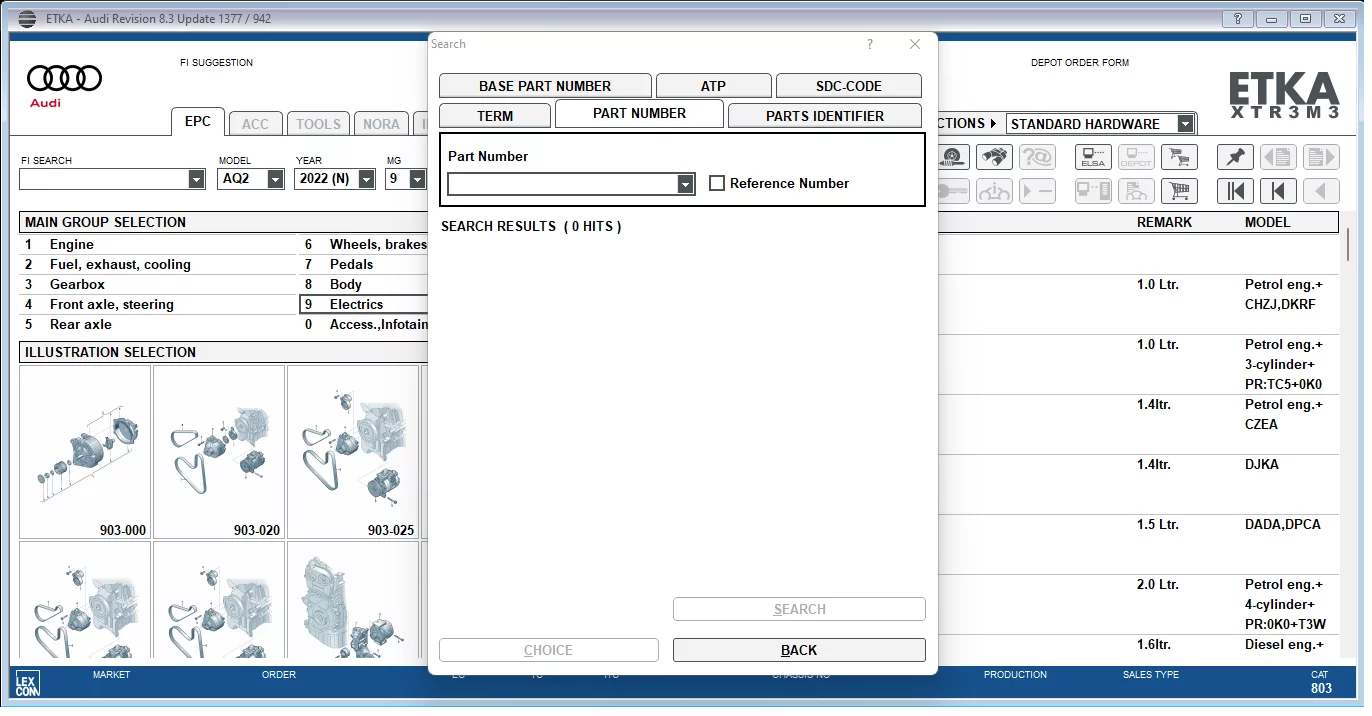This screenshot has width=1372, height=716.
Task: Click the previous page bar-arrow icon
Action: [1278, 191]
